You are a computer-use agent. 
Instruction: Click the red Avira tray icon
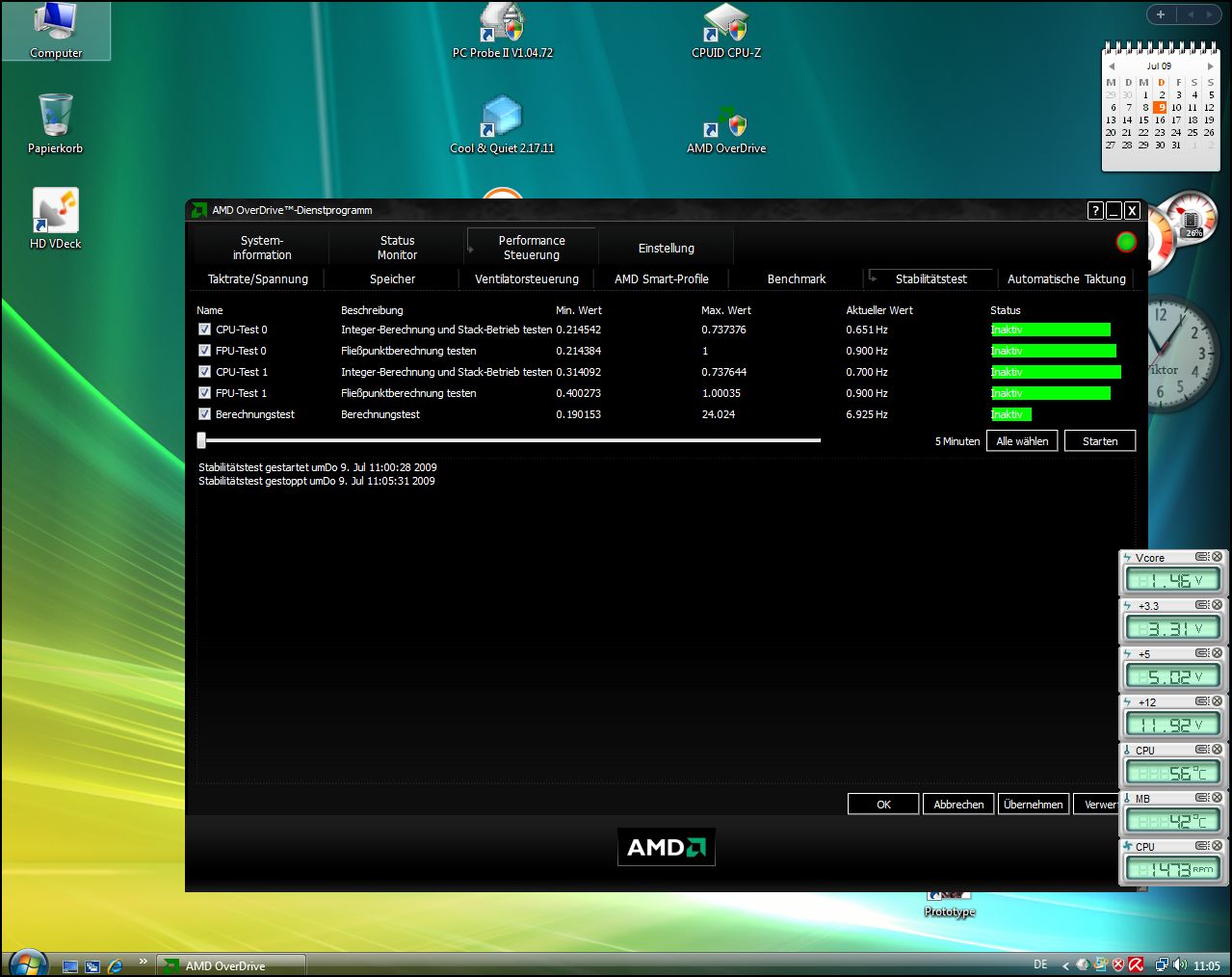[x=1136, y=964]
